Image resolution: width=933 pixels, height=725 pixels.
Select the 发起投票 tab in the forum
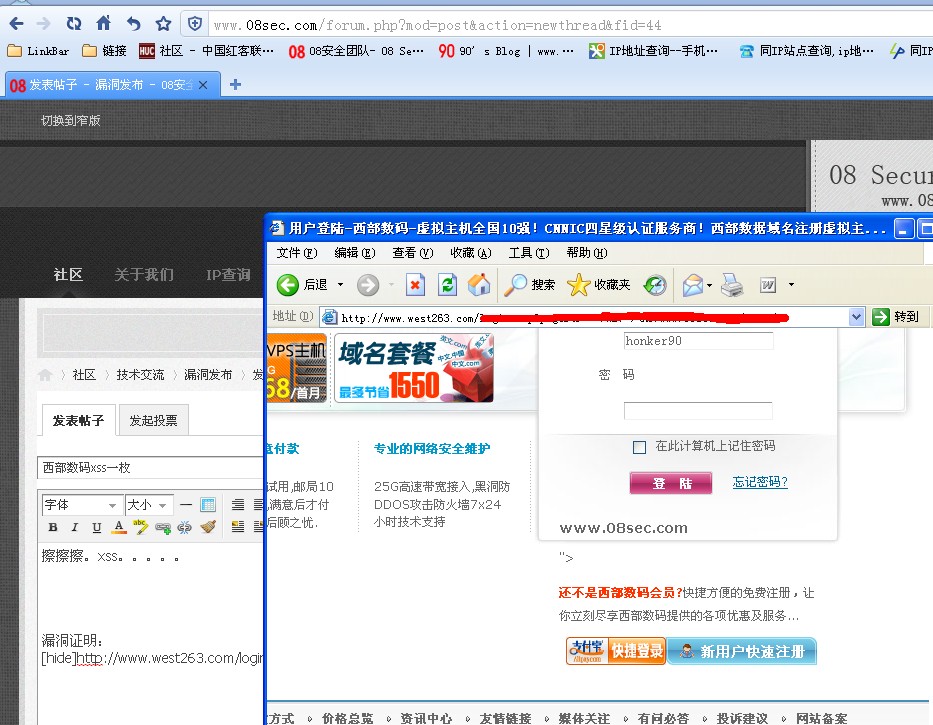coord(154,421)
